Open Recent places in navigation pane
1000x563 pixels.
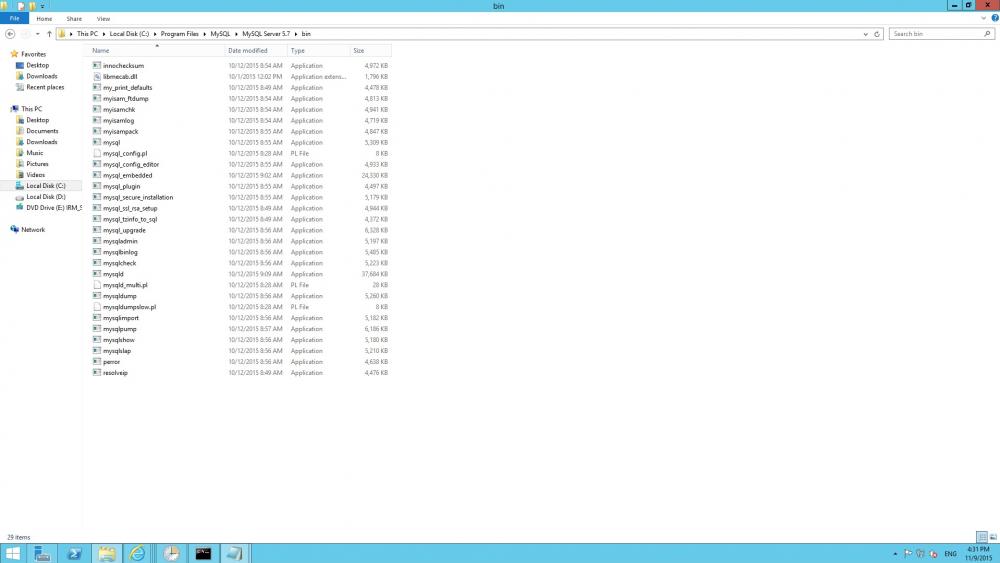point(45,87)
